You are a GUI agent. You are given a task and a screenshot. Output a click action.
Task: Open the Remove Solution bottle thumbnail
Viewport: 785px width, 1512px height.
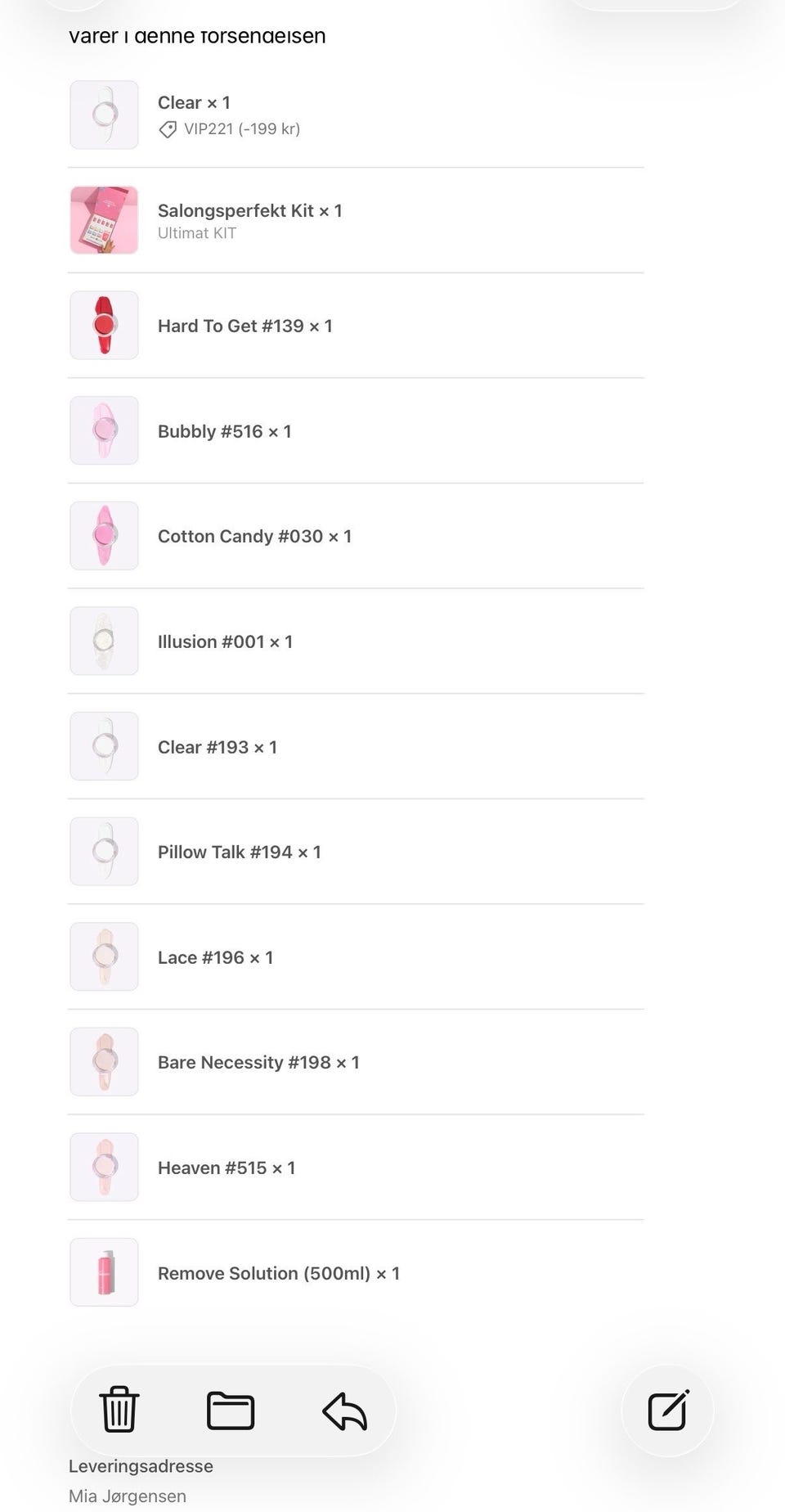coord(104,1272)
